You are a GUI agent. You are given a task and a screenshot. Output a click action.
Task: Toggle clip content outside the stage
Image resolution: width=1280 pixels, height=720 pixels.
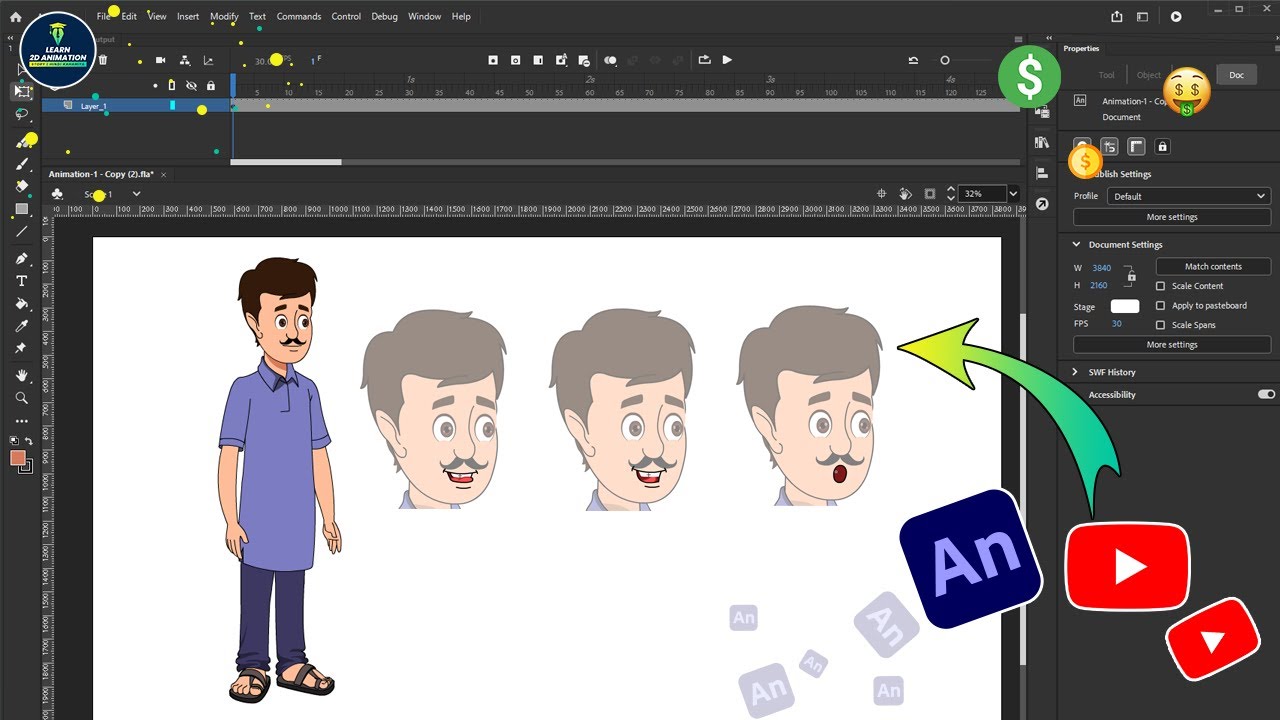pyautogui.click(x=930, y=194)
